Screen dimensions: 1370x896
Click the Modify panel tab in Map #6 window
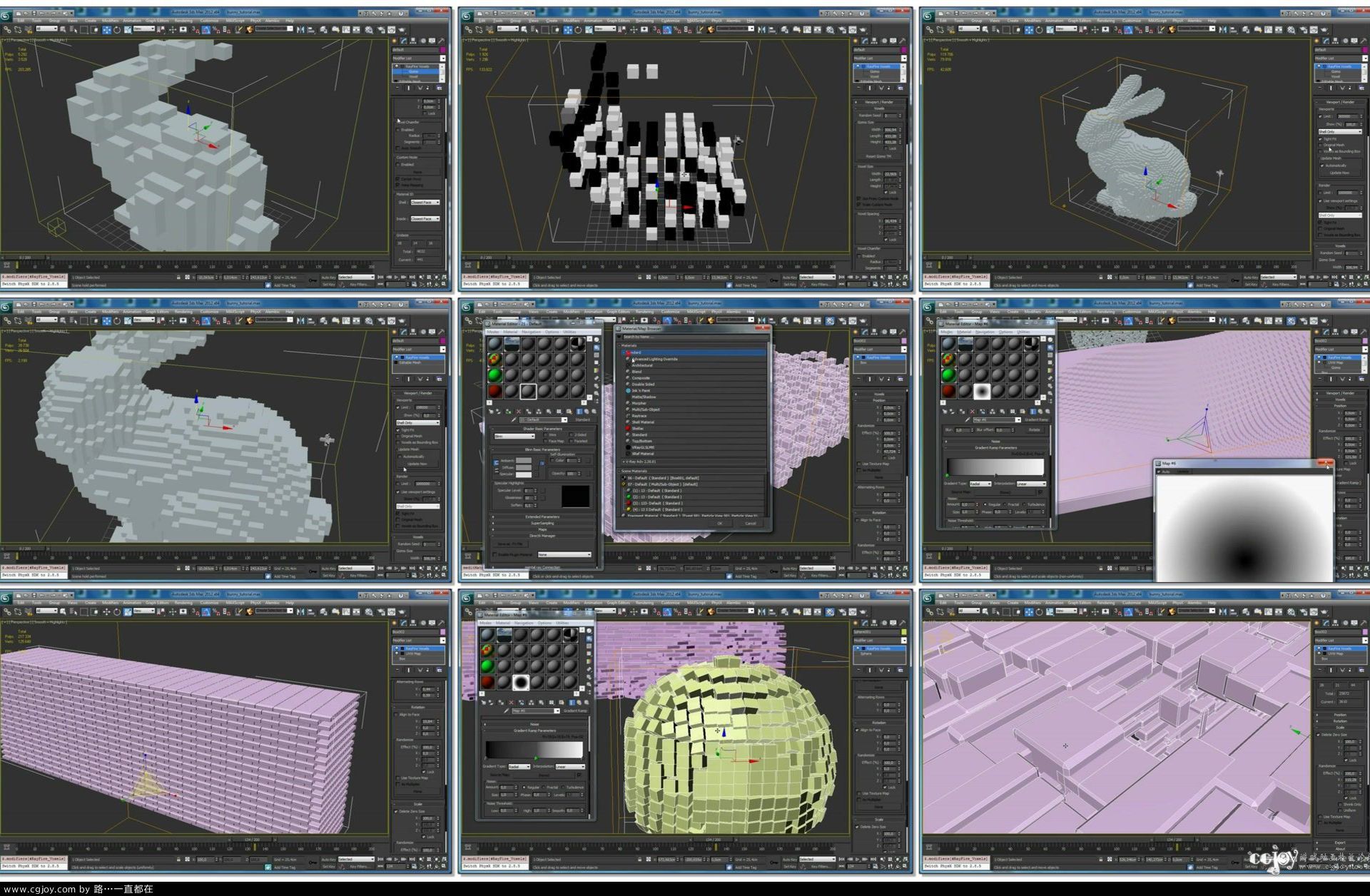click(x=1326, y=332)
